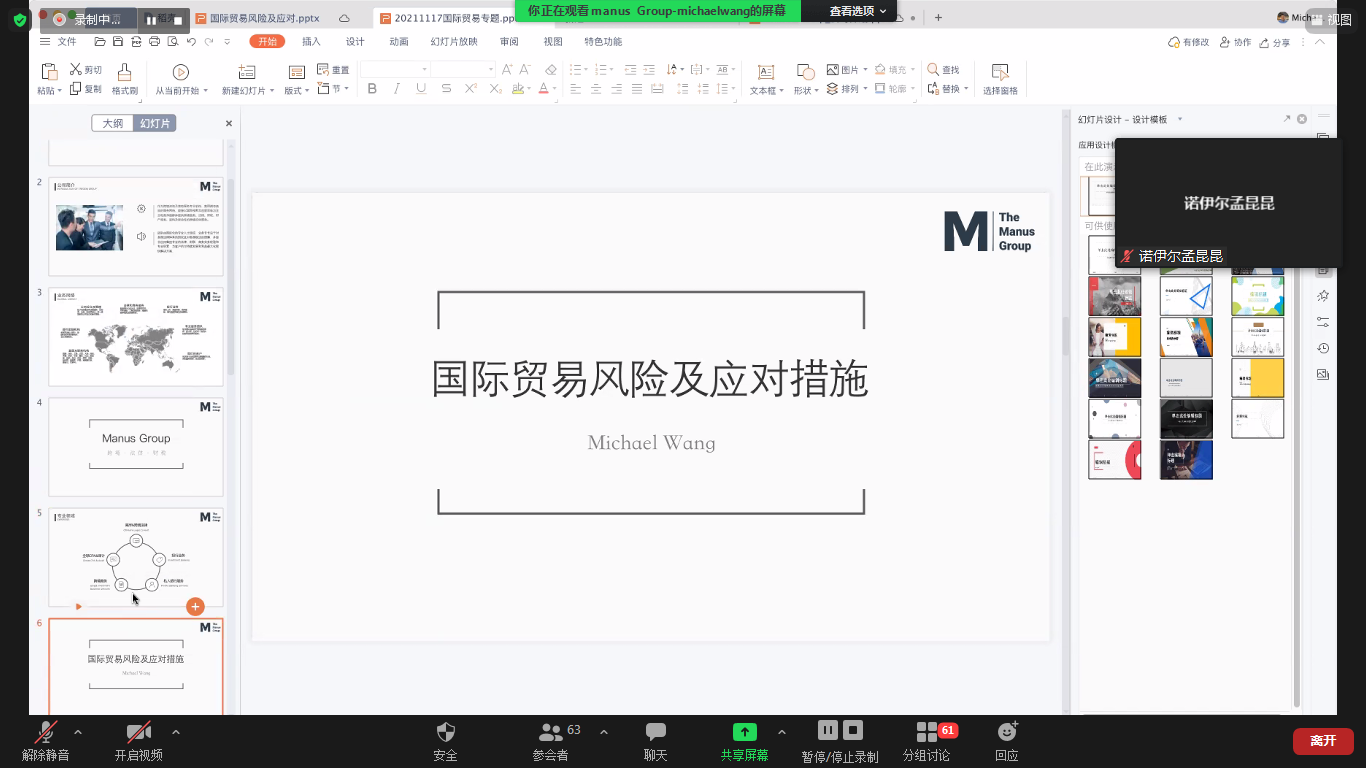Viewport: 1366px width, 768px height.
Task: Click the Text Box (文本框) icon
Action: (765, 72)
